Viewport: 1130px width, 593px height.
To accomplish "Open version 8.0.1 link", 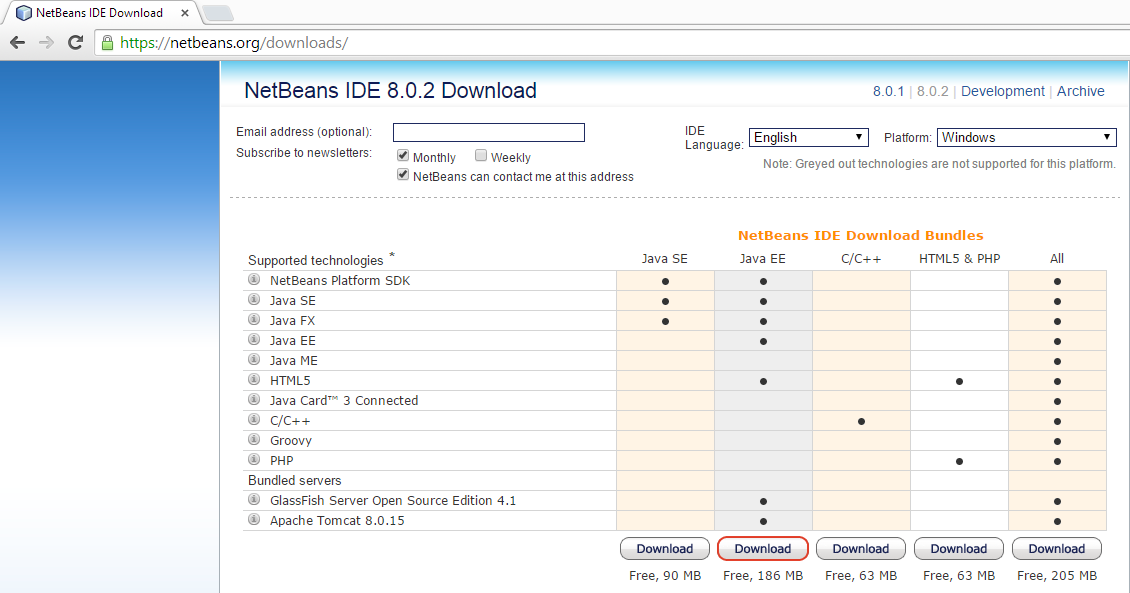I will tap(888, 92).
